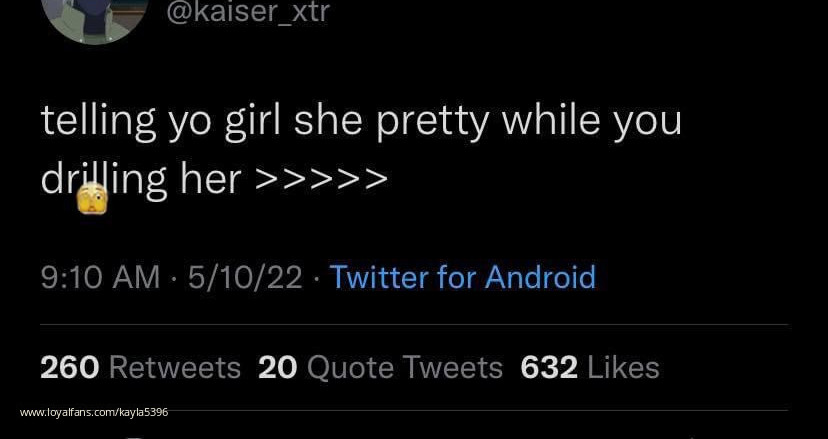Click the number 632 like count

tap(549, 367)
